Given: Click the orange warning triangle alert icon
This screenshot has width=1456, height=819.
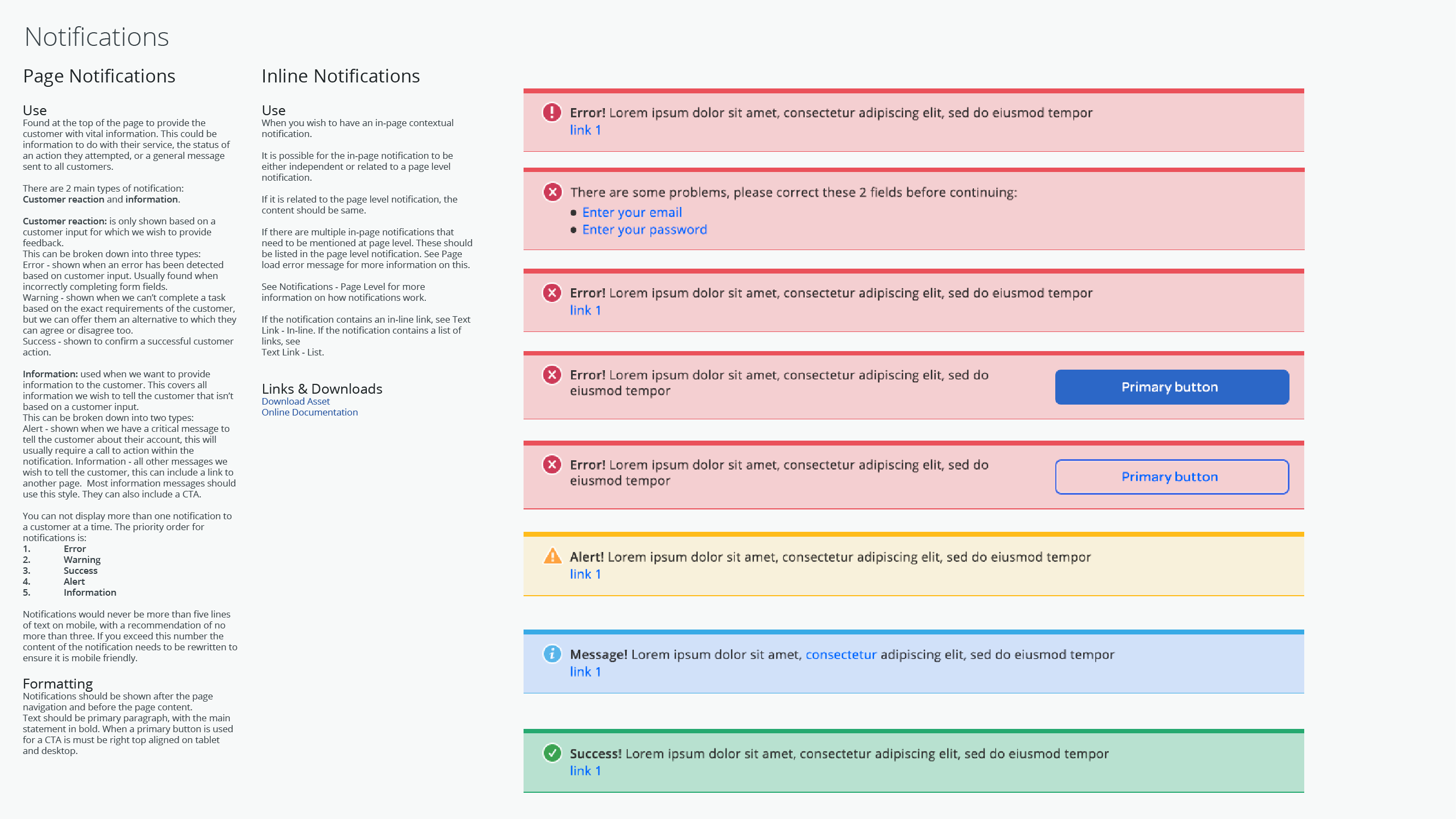Looking at the screenshot, I should coord(552,556).
